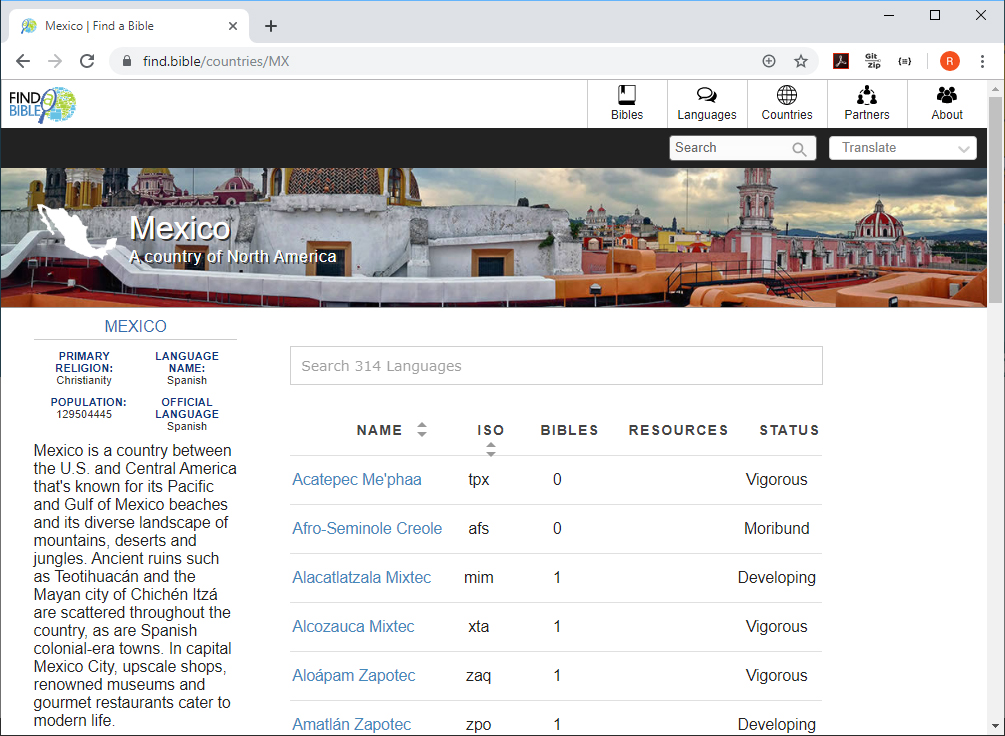
Task: Open Chrome's three-dot menu
Action: click(983, 61)
